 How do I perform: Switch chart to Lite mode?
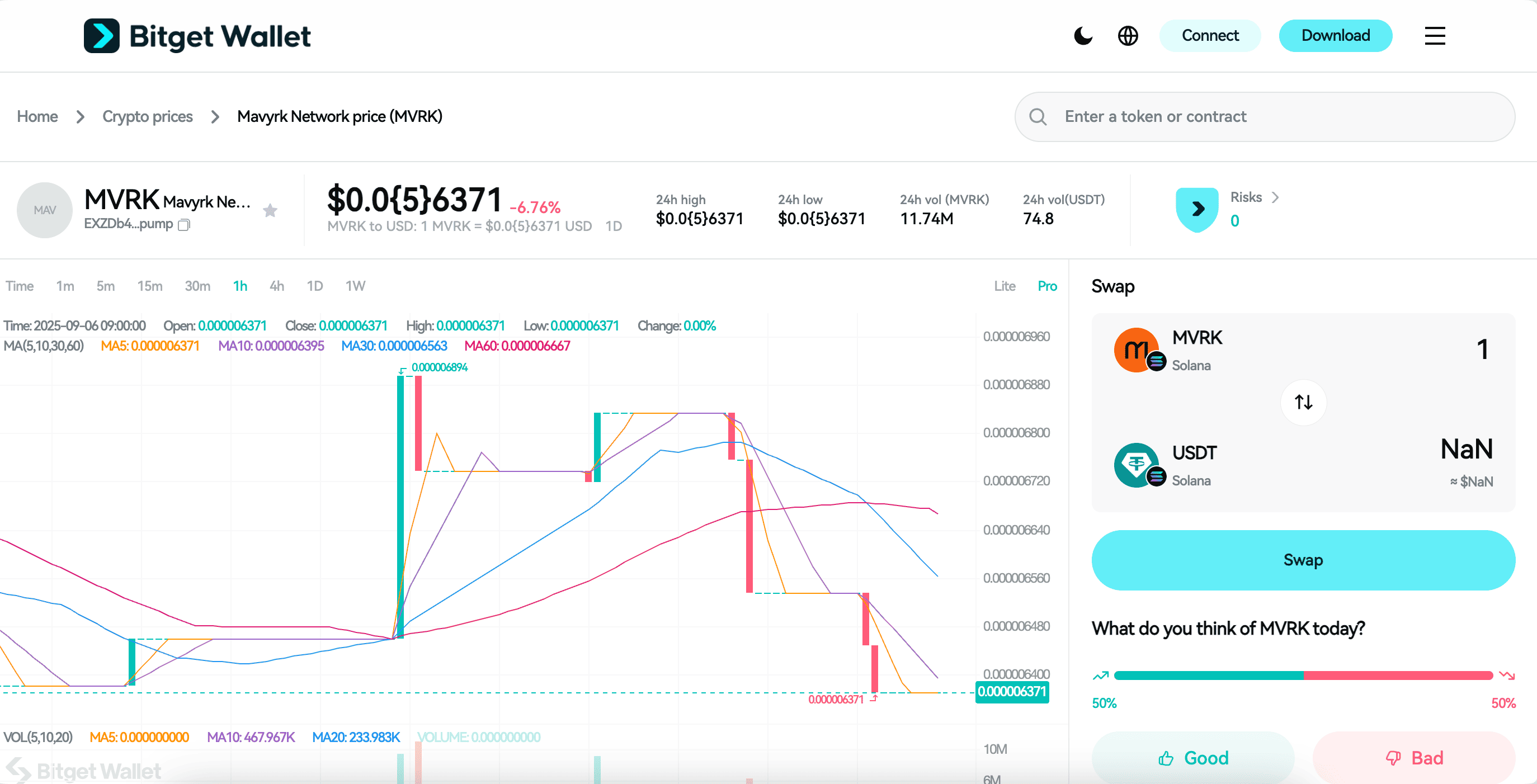point(1005,286)
